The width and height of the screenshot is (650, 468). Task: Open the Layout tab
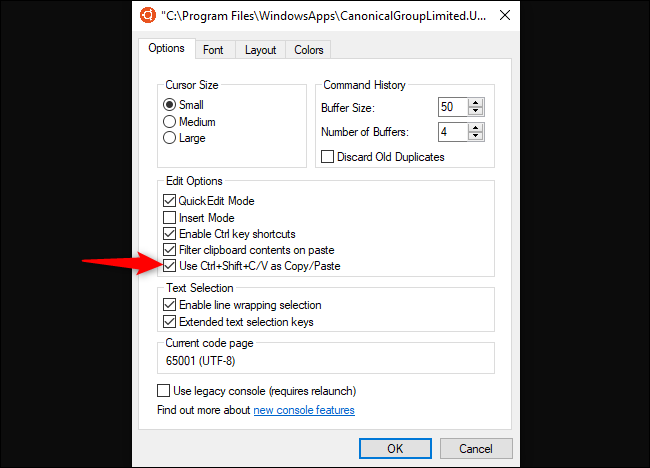[x=260, y=50]
